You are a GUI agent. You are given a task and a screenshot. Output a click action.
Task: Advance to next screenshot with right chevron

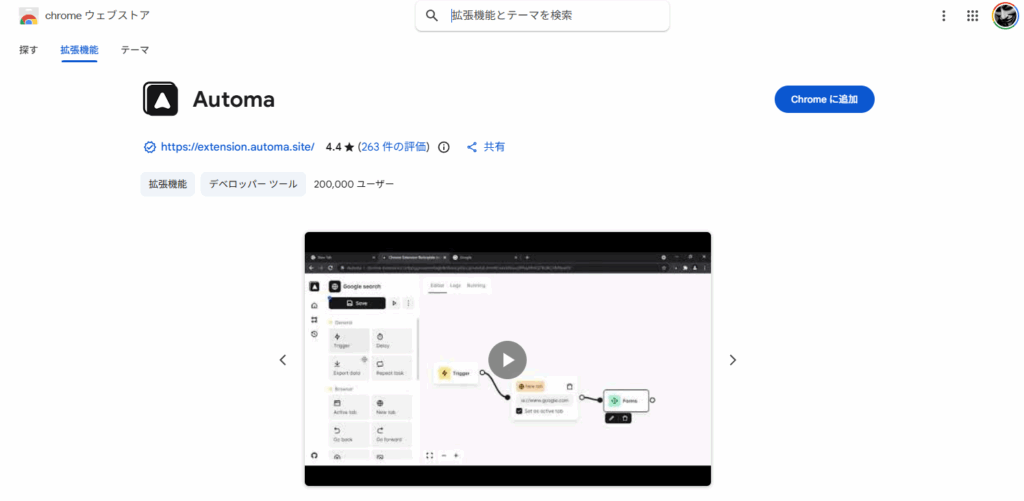coord(732,360)
